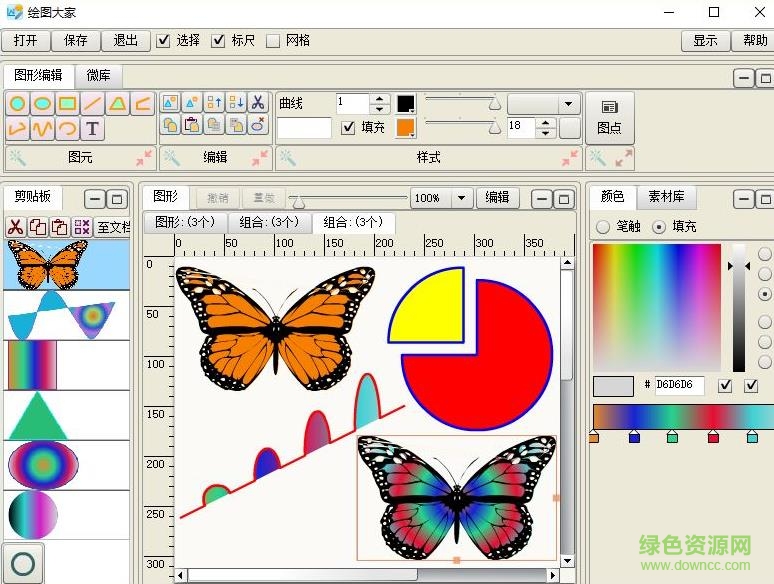Select the green triangle clipboard thumbnail
774x584 pixels.
coord(36,415)
